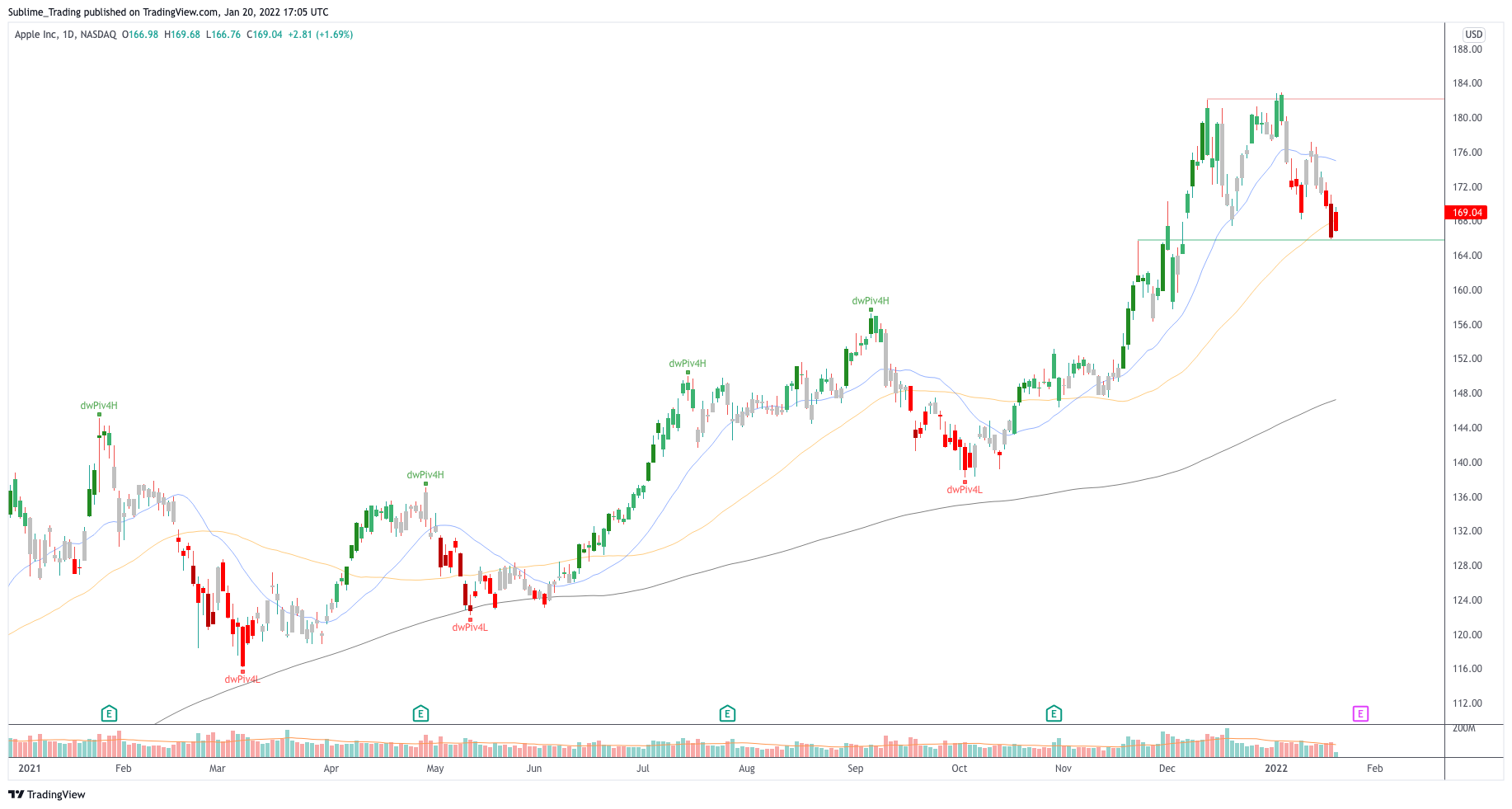
Task: Click the 176.00 price axis label
Action: point(1467,153)
